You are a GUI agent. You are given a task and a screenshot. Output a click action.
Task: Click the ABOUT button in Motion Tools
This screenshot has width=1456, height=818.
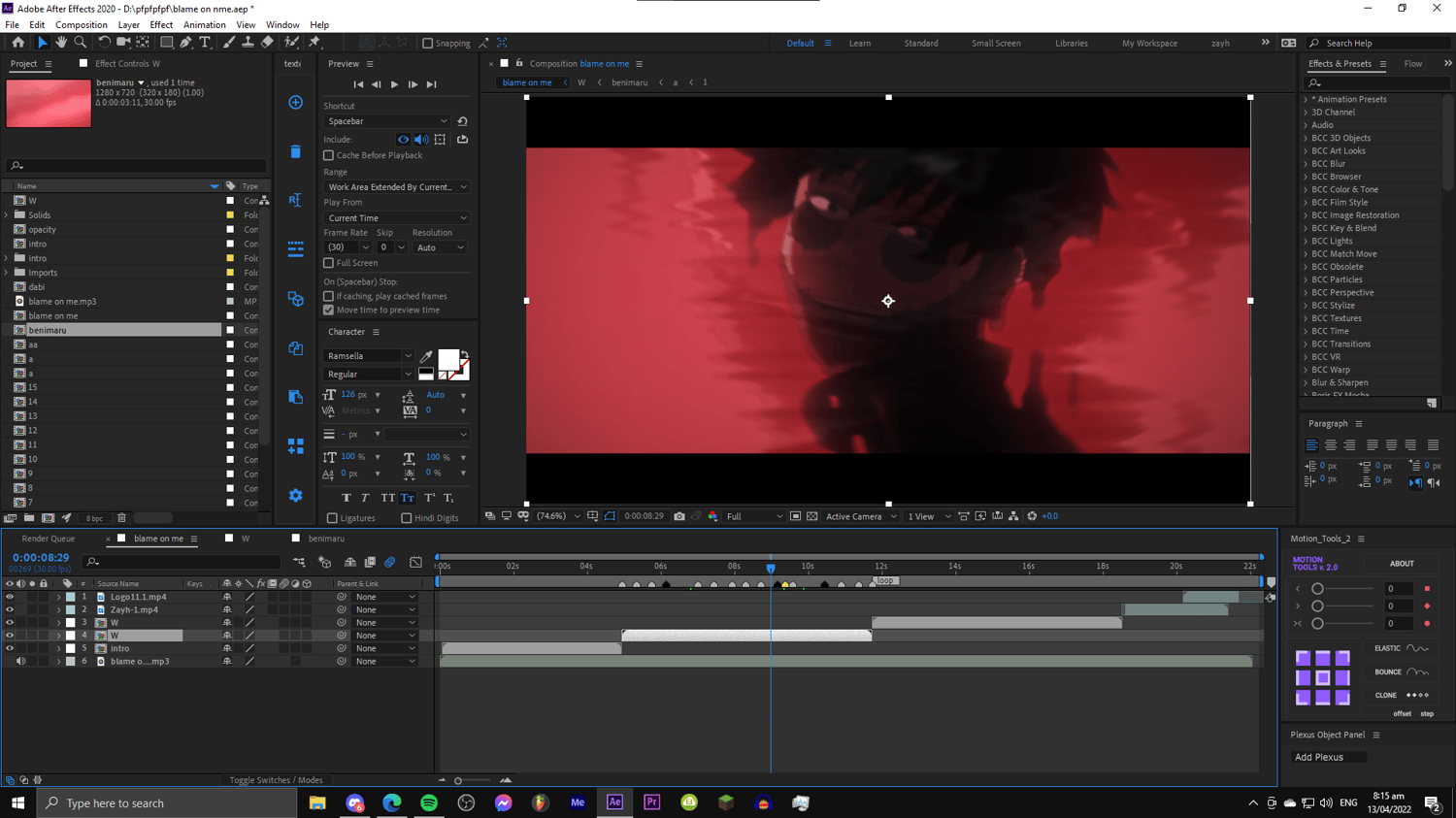point(1402,564)
